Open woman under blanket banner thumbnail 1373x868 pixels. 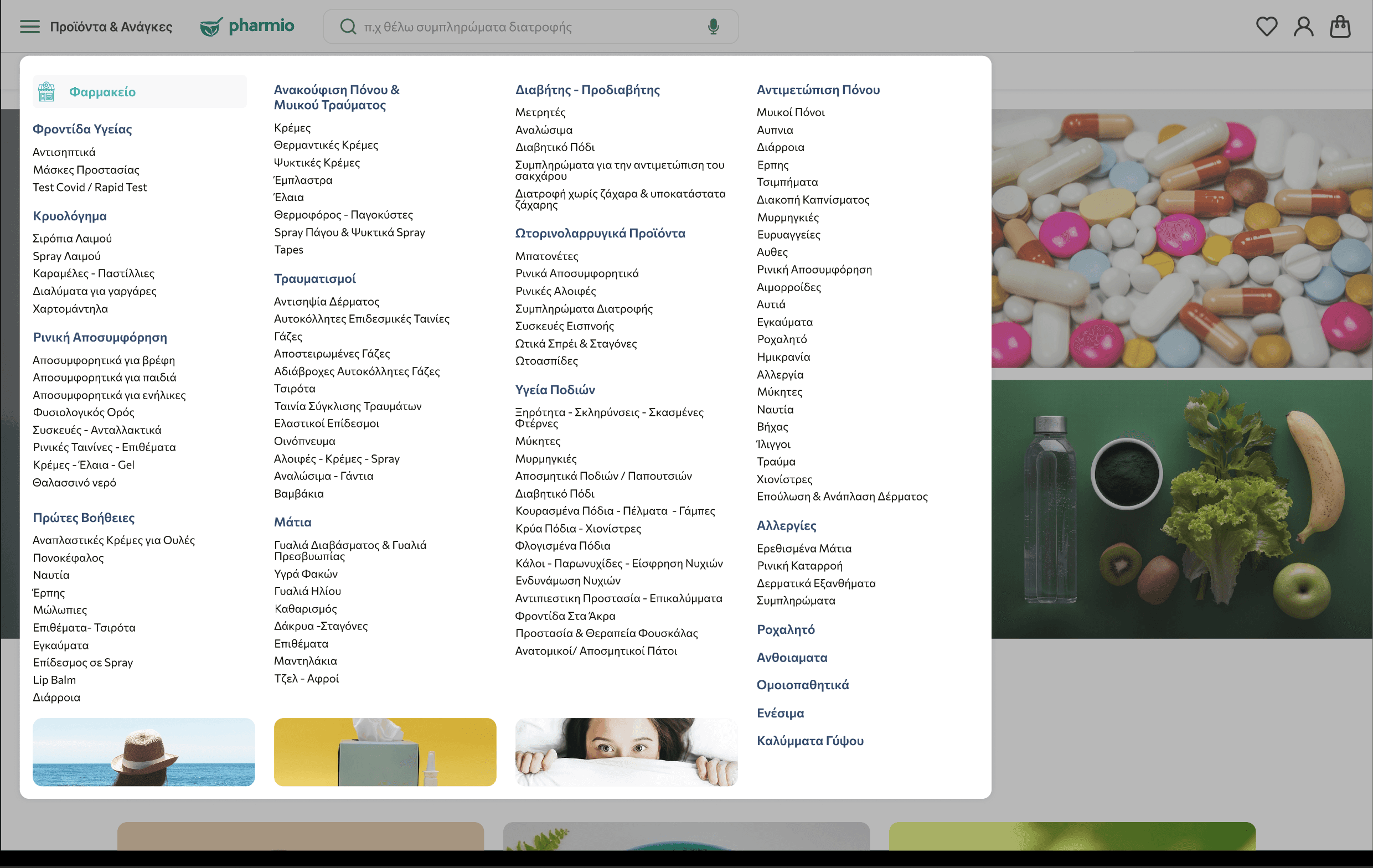tap(626, 752)
